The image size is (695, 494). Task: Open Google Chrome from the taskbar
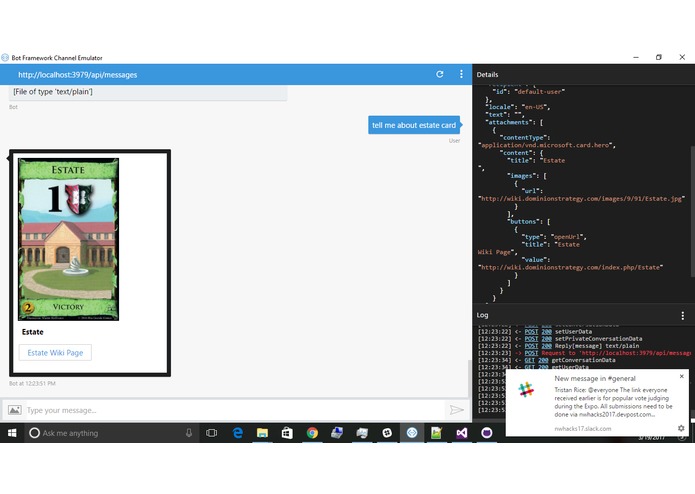click(312, 433)
